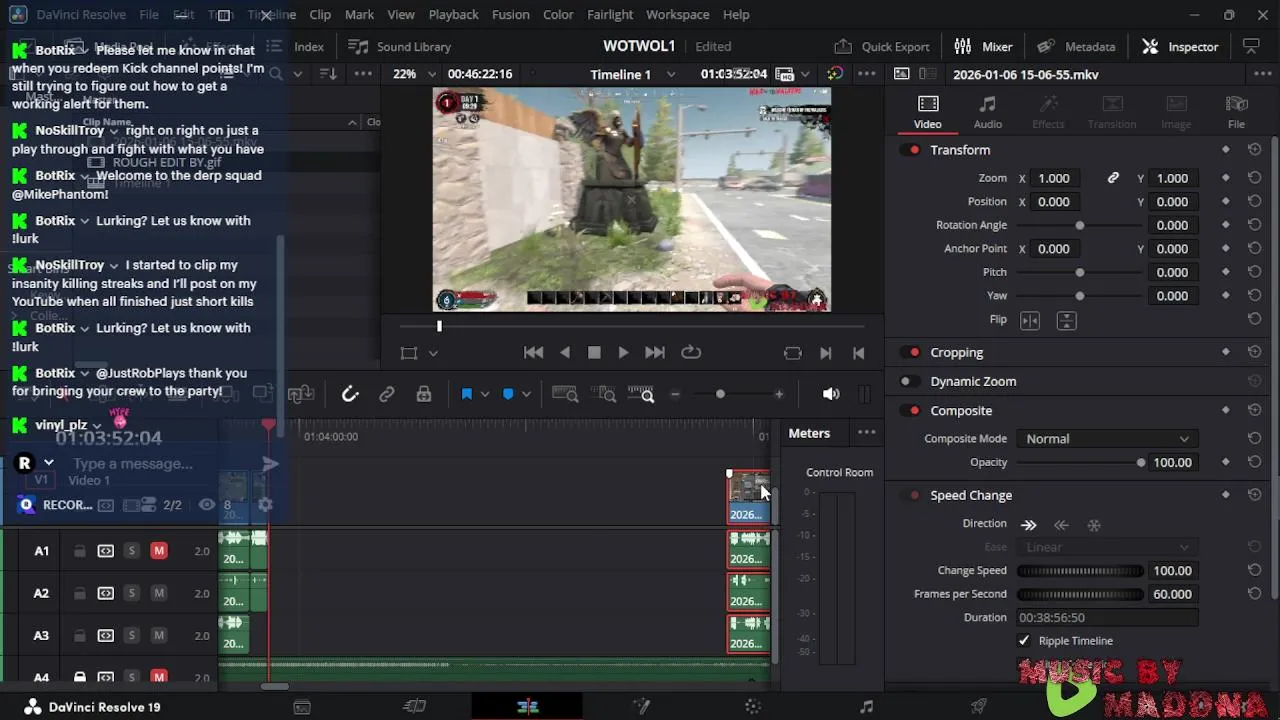Play the timeline forward
This screenshot has height=720, width=1280.
(623, 353)
